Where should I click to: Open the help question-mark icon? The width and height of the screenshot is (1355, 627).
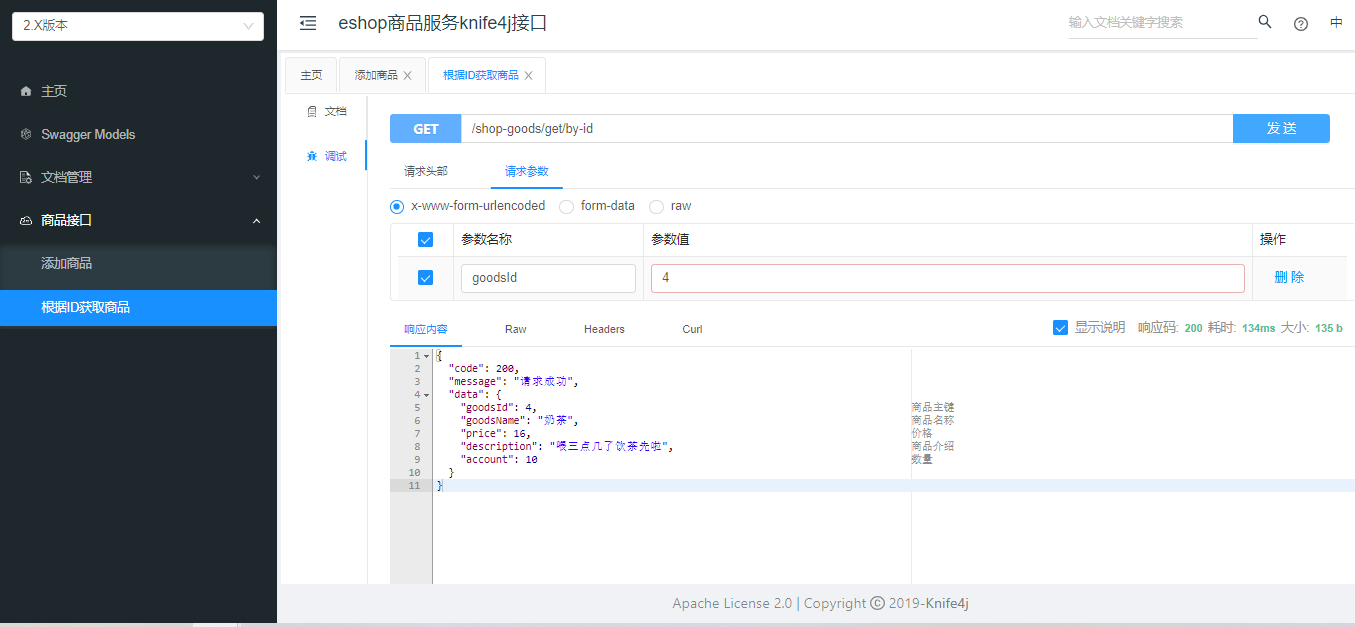(x=1301, y=24)
